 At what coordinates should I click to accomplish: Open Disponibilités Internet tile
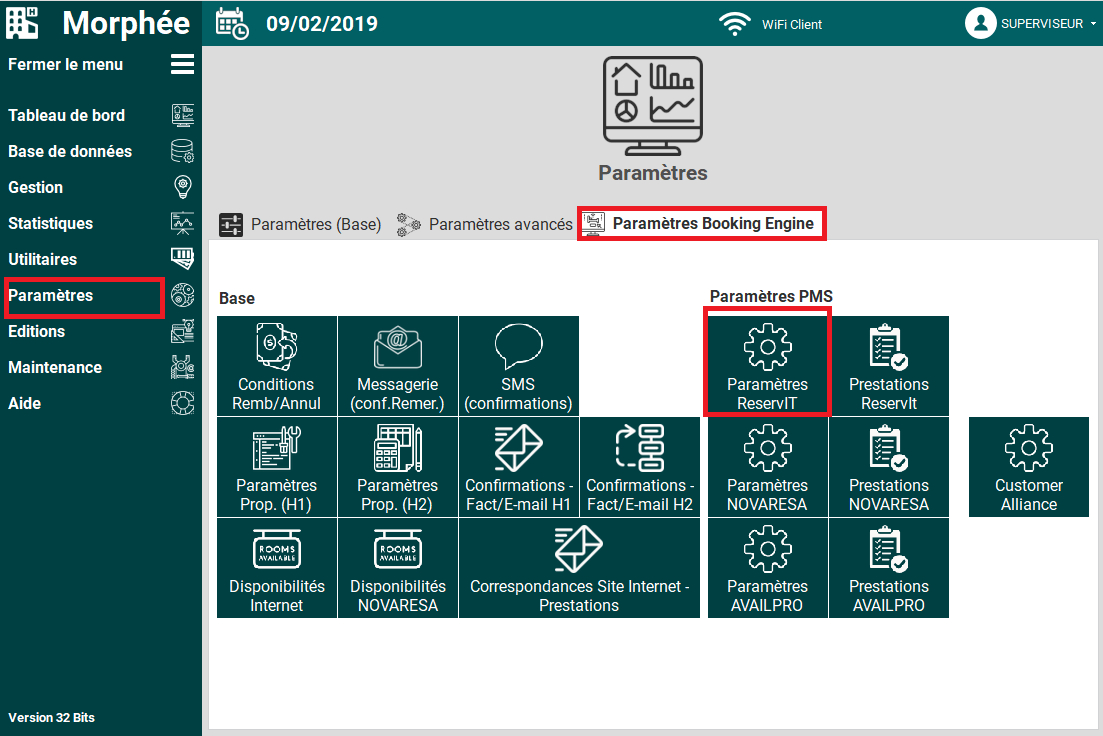277,568
